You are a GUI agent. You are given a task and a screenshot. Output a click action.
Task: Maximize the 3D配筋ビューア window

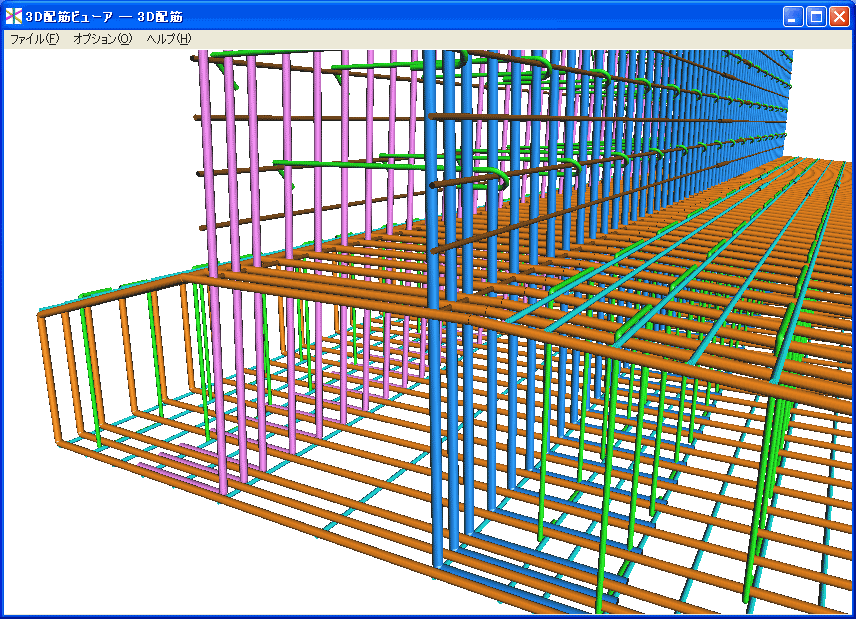click(816, 16)
